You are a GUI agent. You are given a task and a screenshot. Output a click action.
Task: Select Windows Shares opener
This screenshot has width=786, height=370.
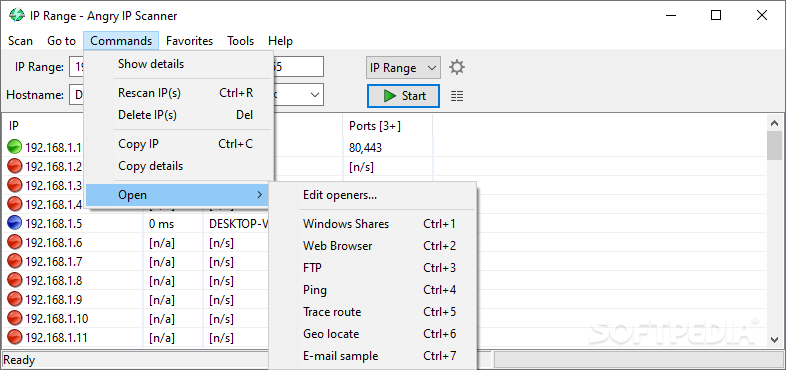tap(373, 224)
